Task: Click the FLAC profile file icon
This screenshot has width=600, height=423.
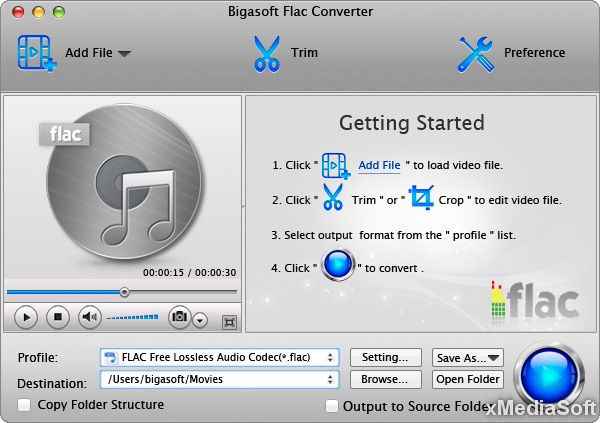Action: (x=110, y=358)
